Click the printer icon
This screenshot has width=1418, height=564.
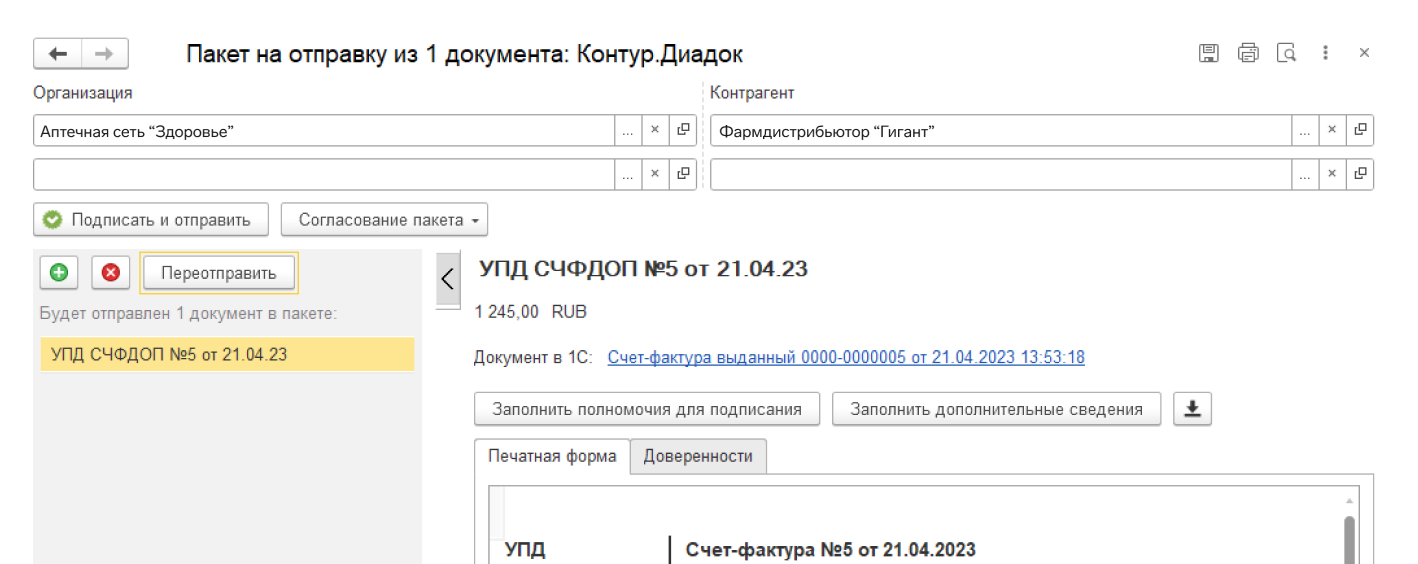[x=1247, y=54]
